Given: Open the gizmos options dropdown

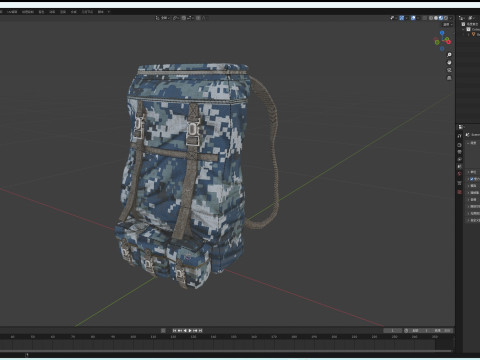Looking at the screenshot, I should click(406, 18).
